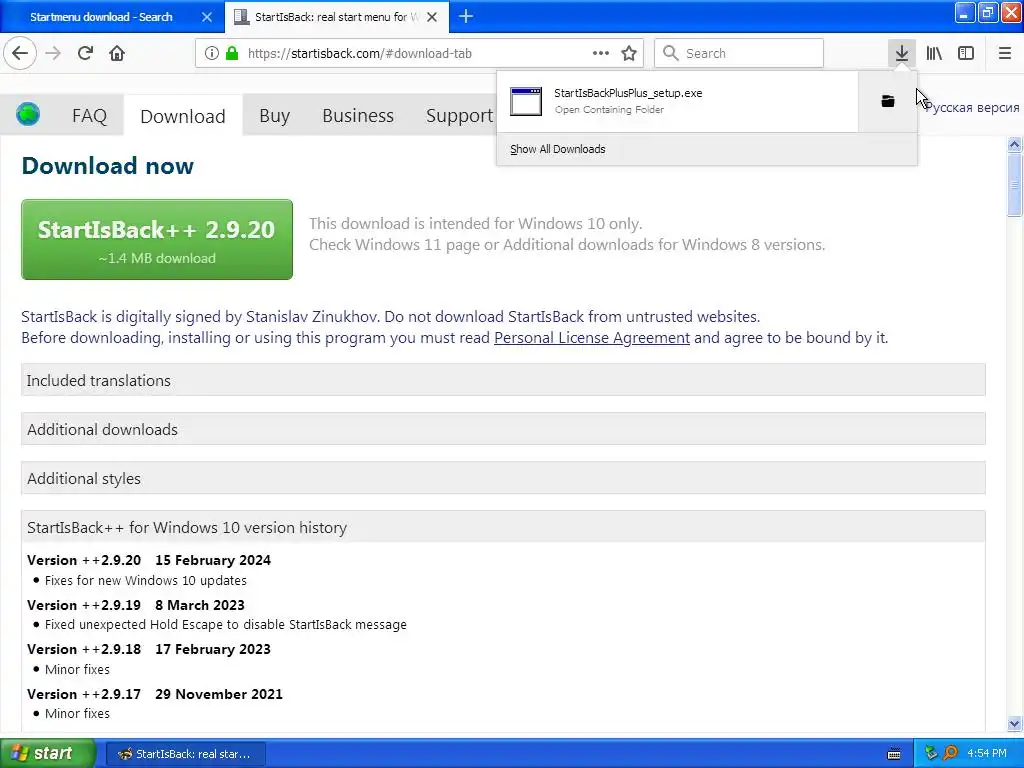Viewport: 1024px width, 768px height.
Task: Expand the Additional downloads section
Action: [x=503, y=429]
